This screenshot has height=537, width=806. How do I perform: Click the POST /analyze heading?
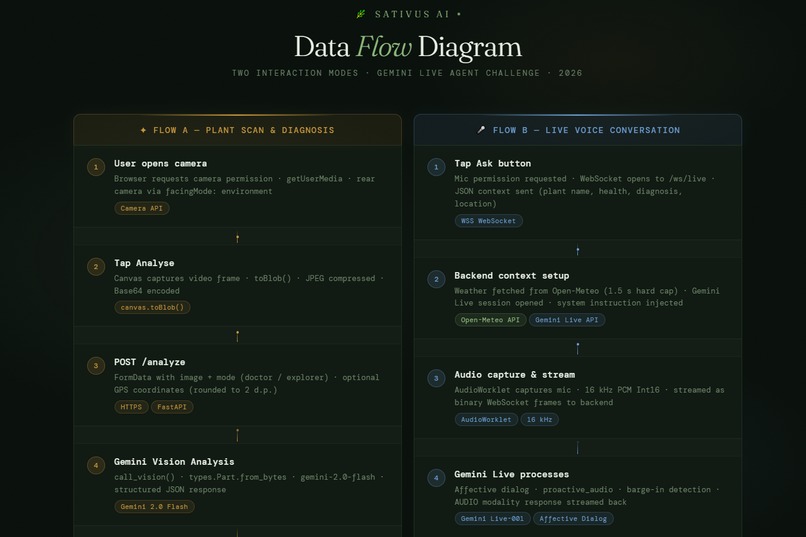(150, 362)
